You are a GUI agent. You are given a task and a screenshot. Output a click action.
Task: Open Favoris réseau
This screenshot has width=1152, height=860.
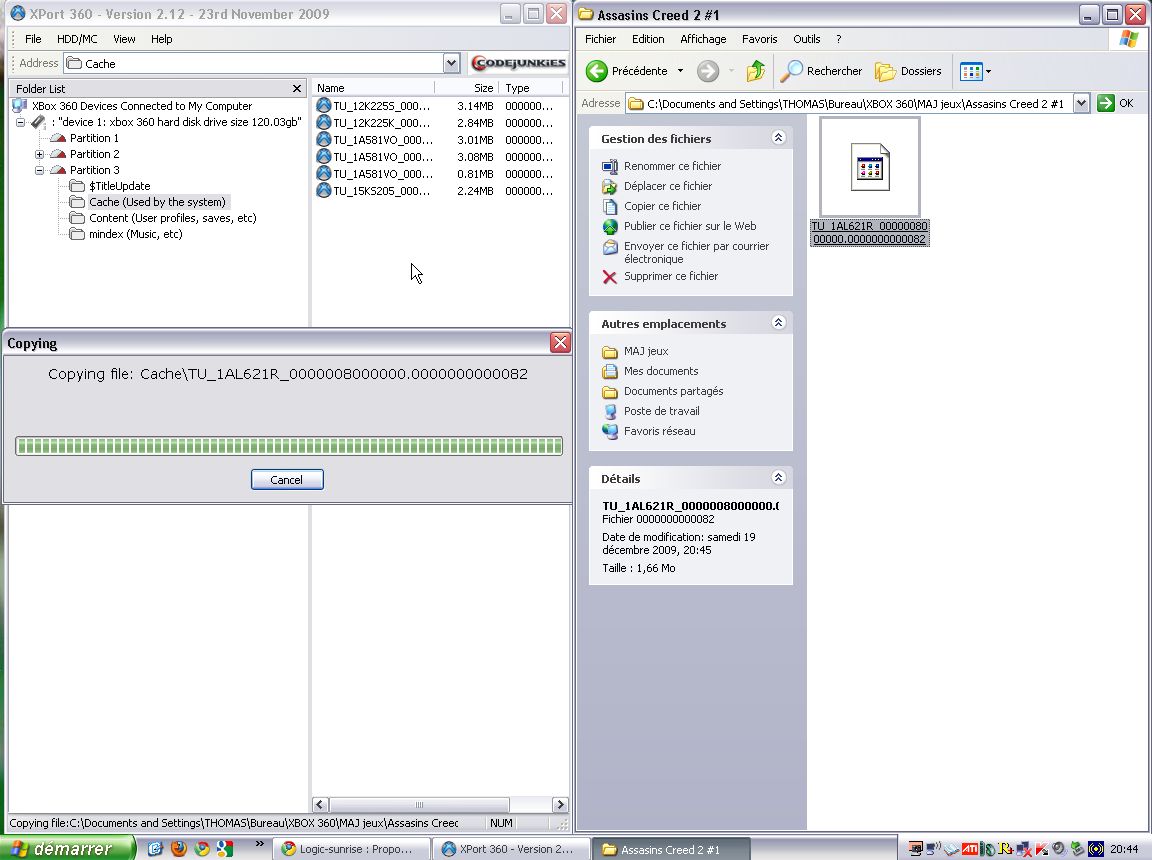tap(659, 431)
